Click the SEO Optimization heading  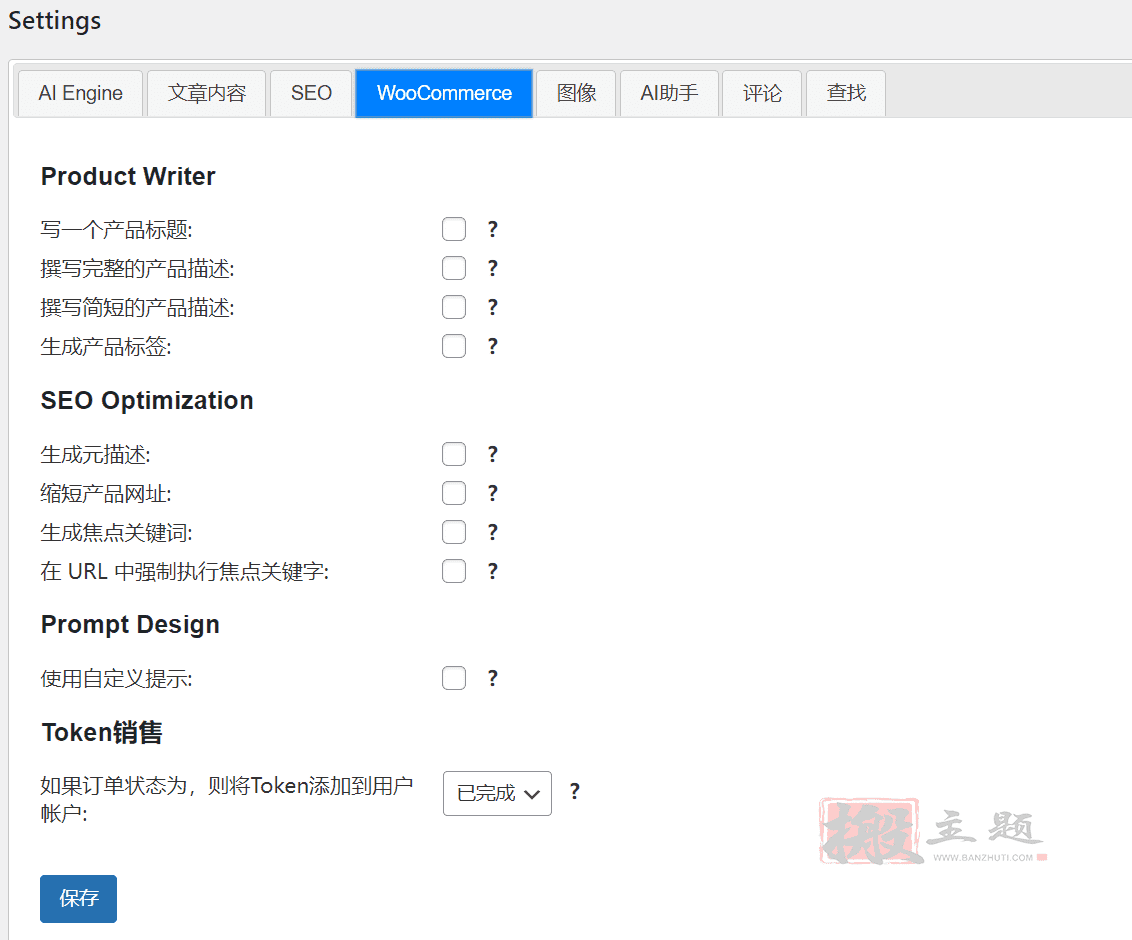(147, 401)
